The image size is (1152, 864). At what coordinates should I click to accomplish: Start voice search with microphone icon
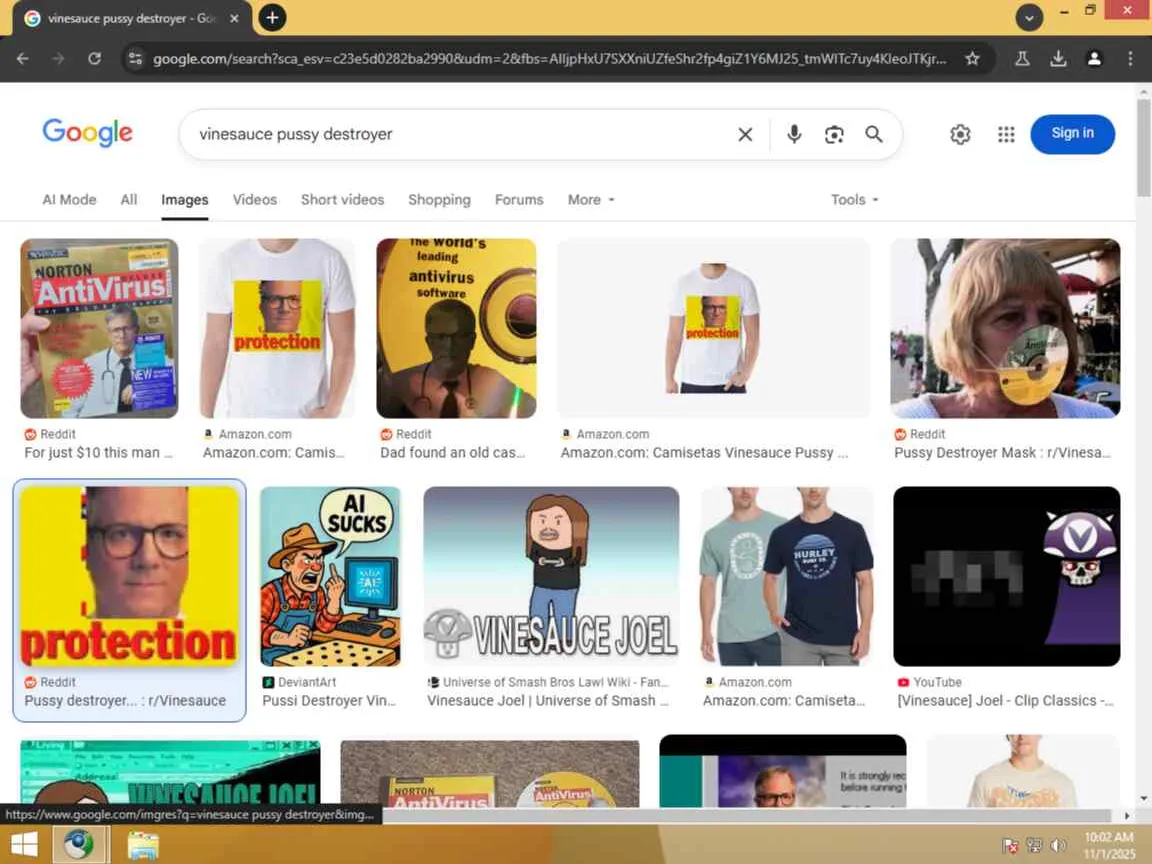tap(793, 134)
